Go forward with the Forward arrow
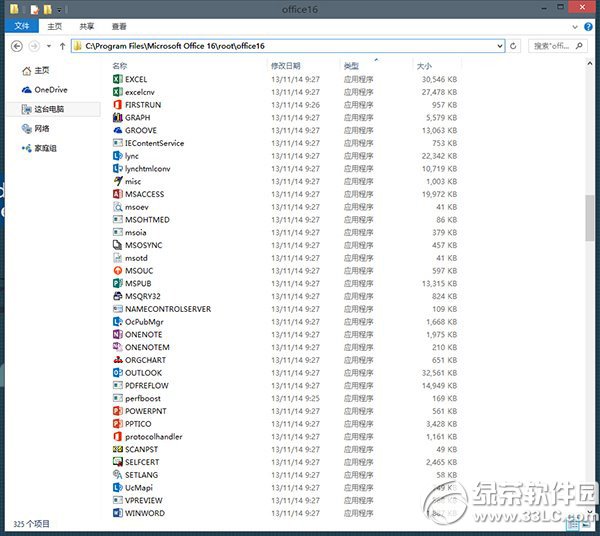This screenshot has width=600, height=536. click(x=34, y=46)
